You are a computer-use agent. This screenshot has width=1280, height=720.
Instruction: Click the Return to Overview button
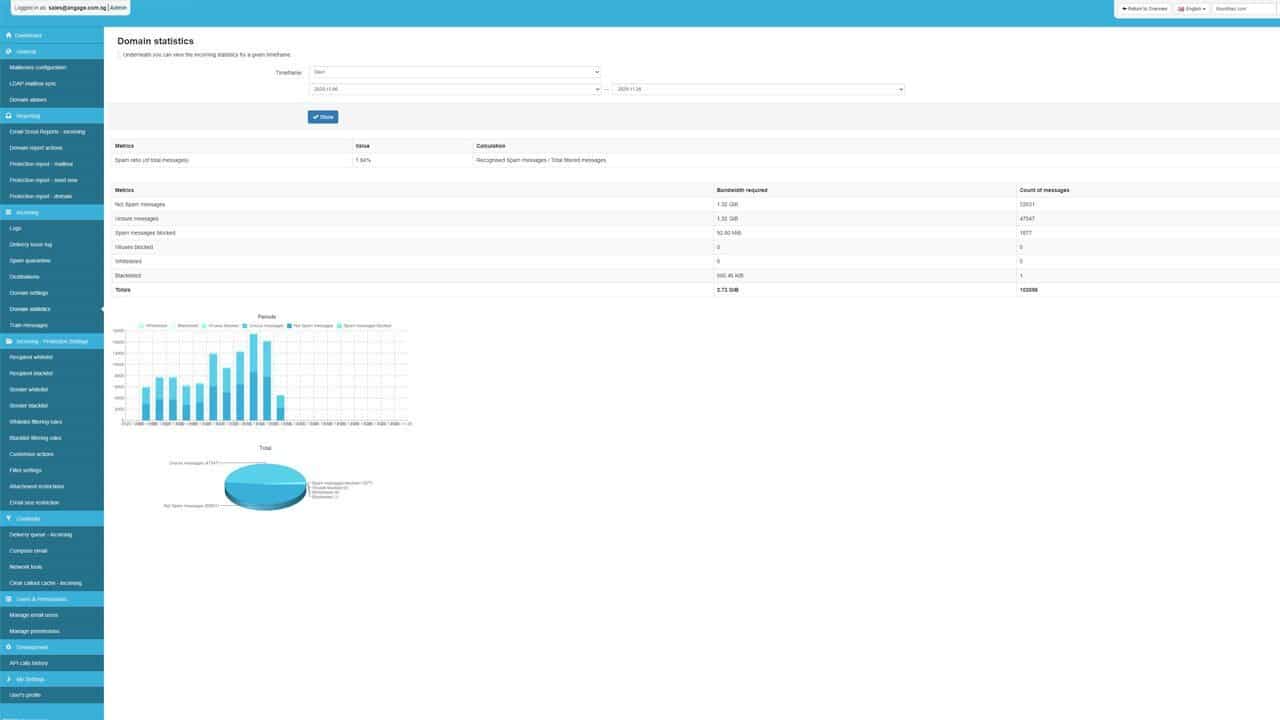(x=1145, y=9)
